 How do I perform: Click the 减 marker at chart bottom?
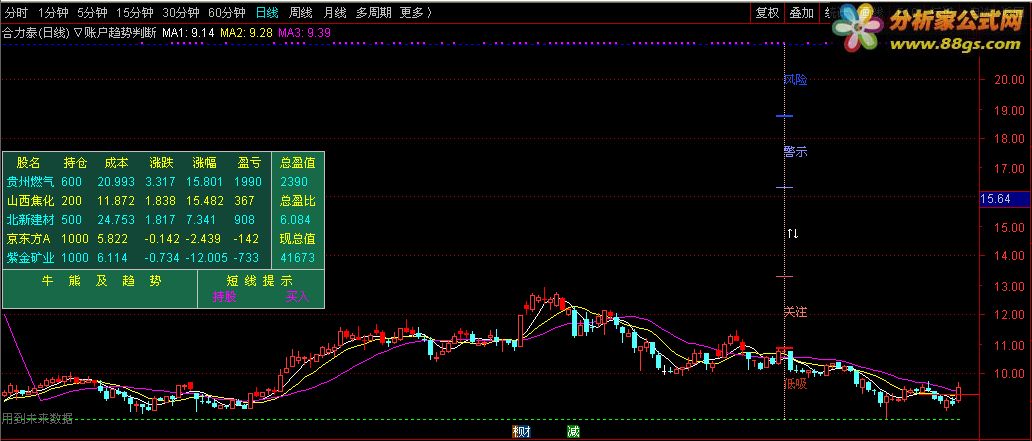(x=574, y=432)
